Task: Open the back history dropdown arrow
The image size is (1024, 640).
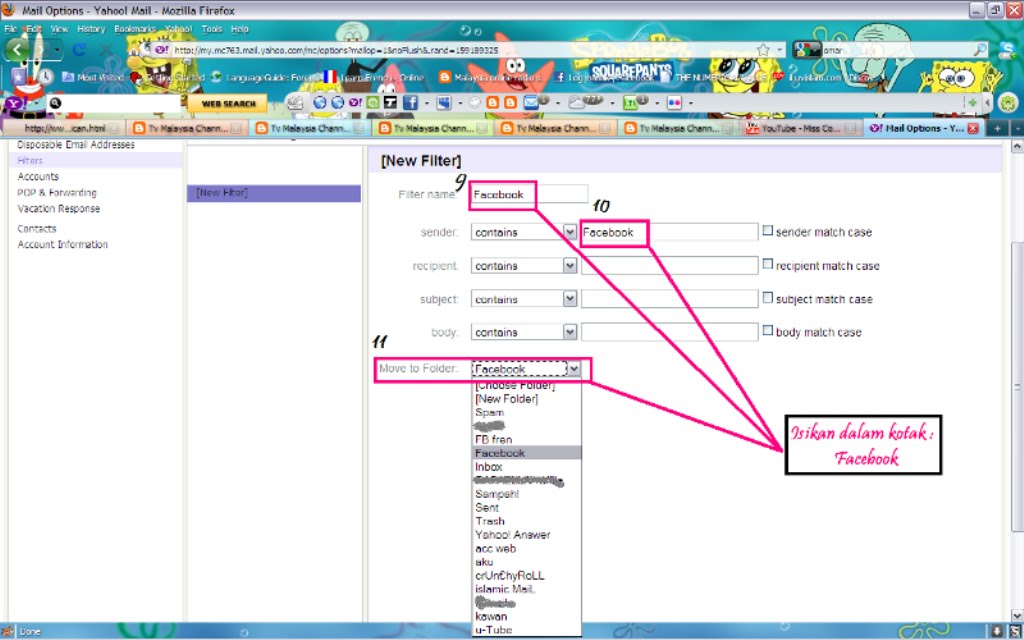Action: [x=57, y=50]
